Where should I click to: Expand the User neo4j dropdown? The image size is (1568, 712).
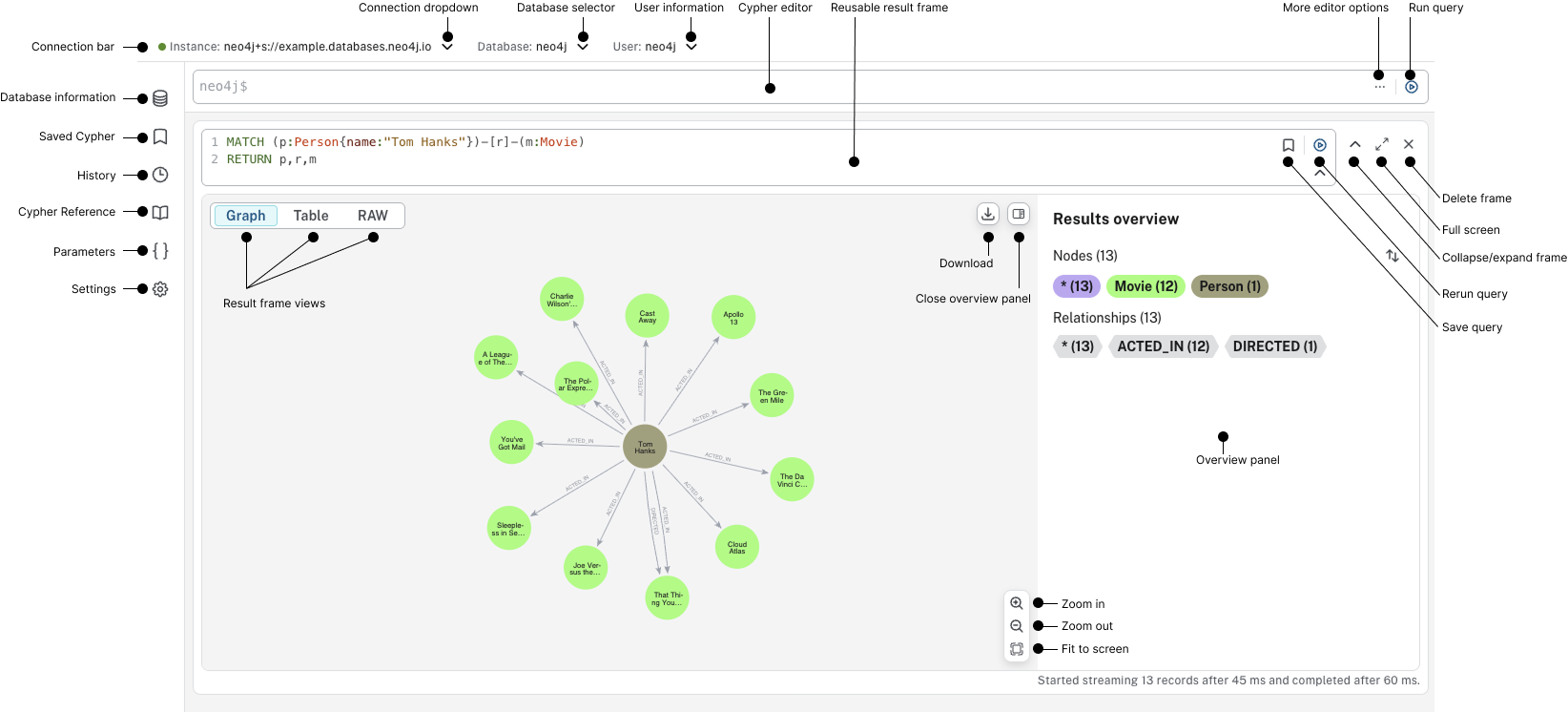click(691, 47)
